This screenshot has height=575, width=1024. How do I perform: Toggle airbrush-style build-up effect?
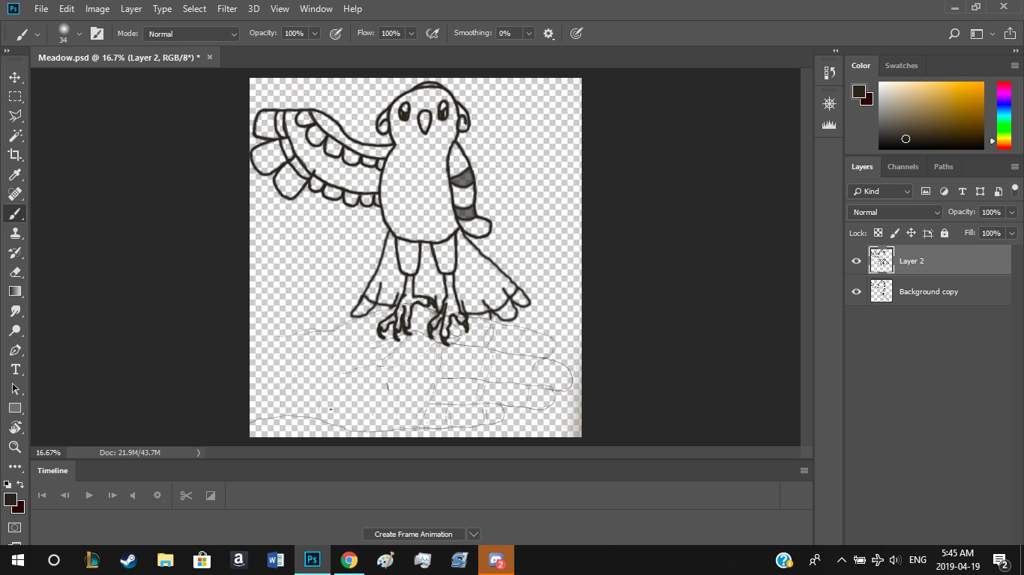coord(432,33)
